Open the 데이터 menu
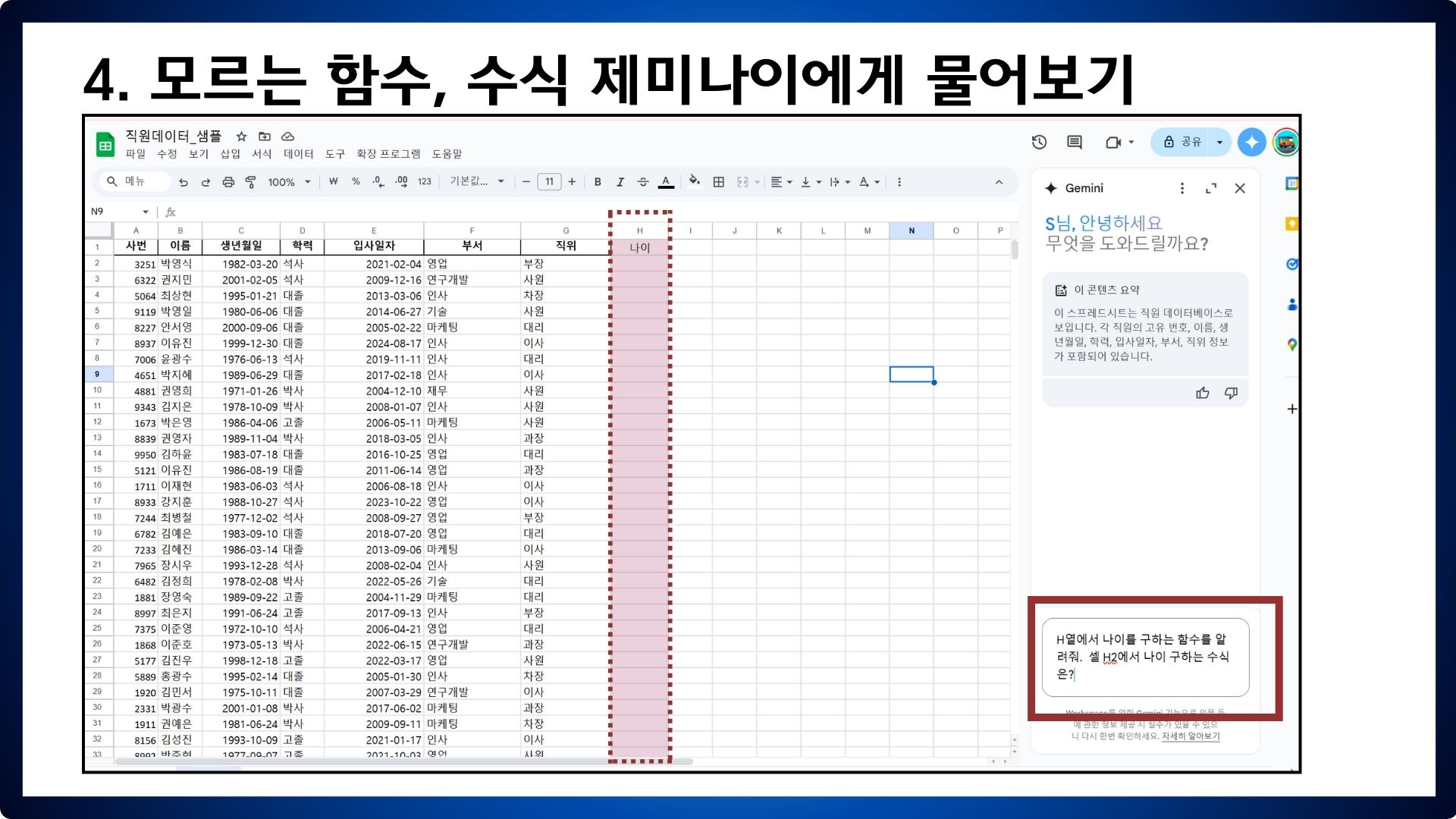The height and width of the screenshot is (819, 1456). click(x=298, y=154)
